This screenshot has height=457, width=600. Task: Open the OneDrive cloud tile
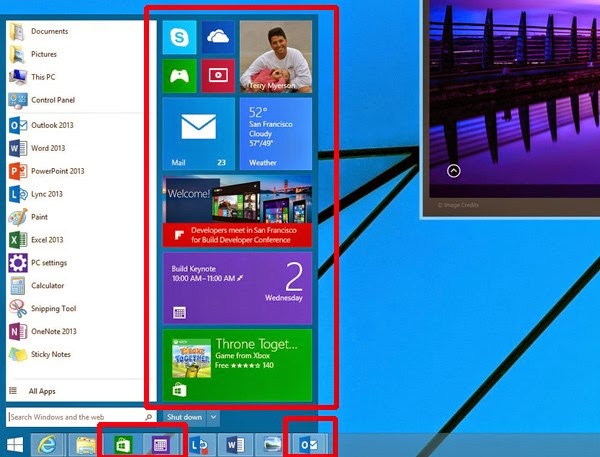[218, 38]
